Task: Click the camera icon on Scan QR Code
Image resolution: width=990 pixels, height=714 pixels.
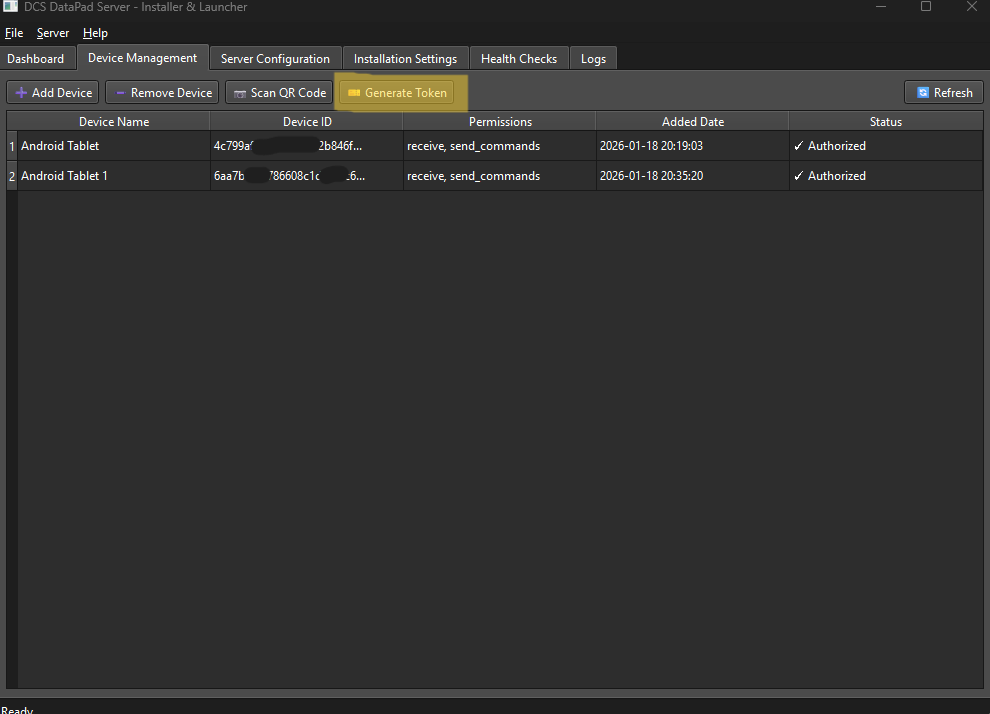Action: [240, 93]
